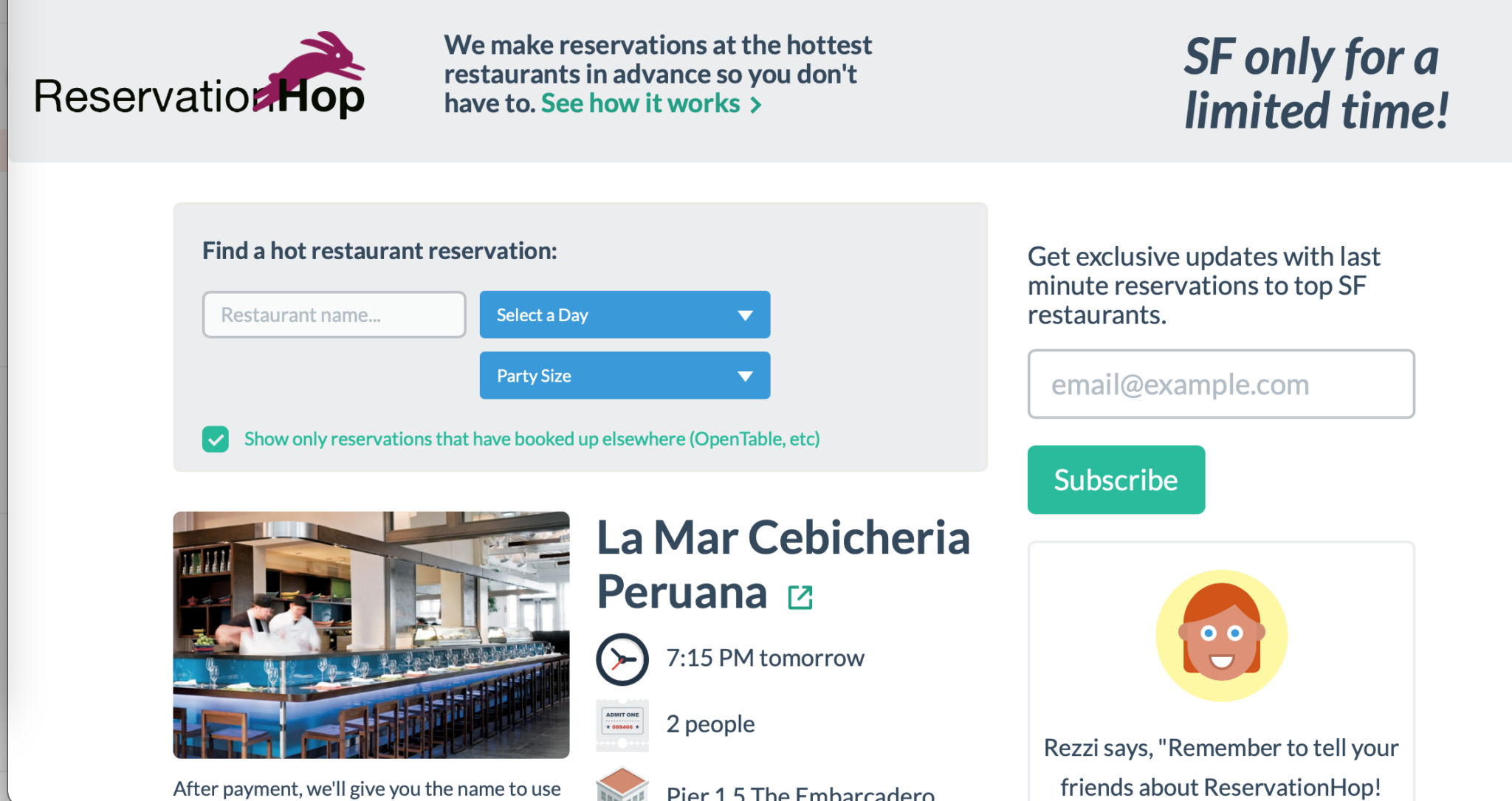The width and height of the screenshot is (1512, 801).
Task: Click the Select a Day dropdown arrow
Action: click(745, 316)
